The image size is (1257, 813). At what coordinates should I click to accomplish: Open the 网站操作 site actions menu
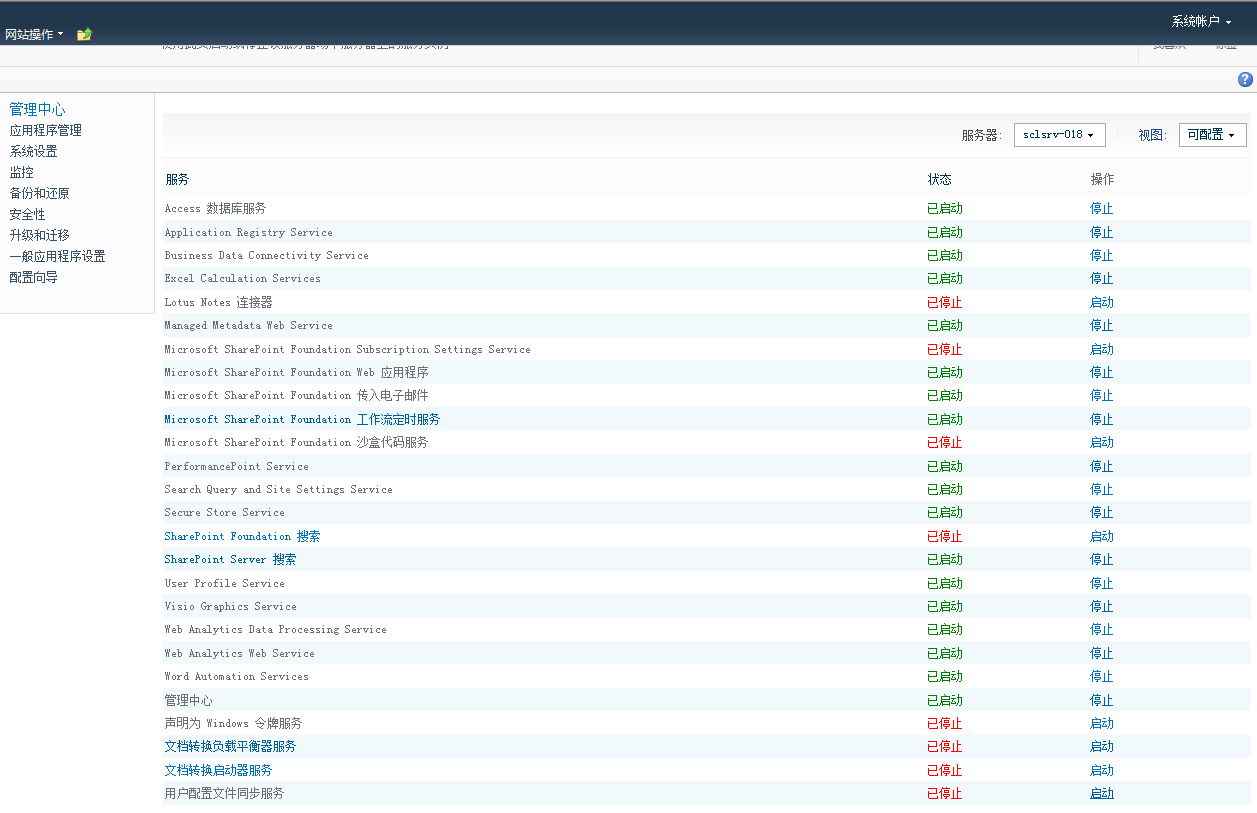pyautogui.click(x=34, y=34)
